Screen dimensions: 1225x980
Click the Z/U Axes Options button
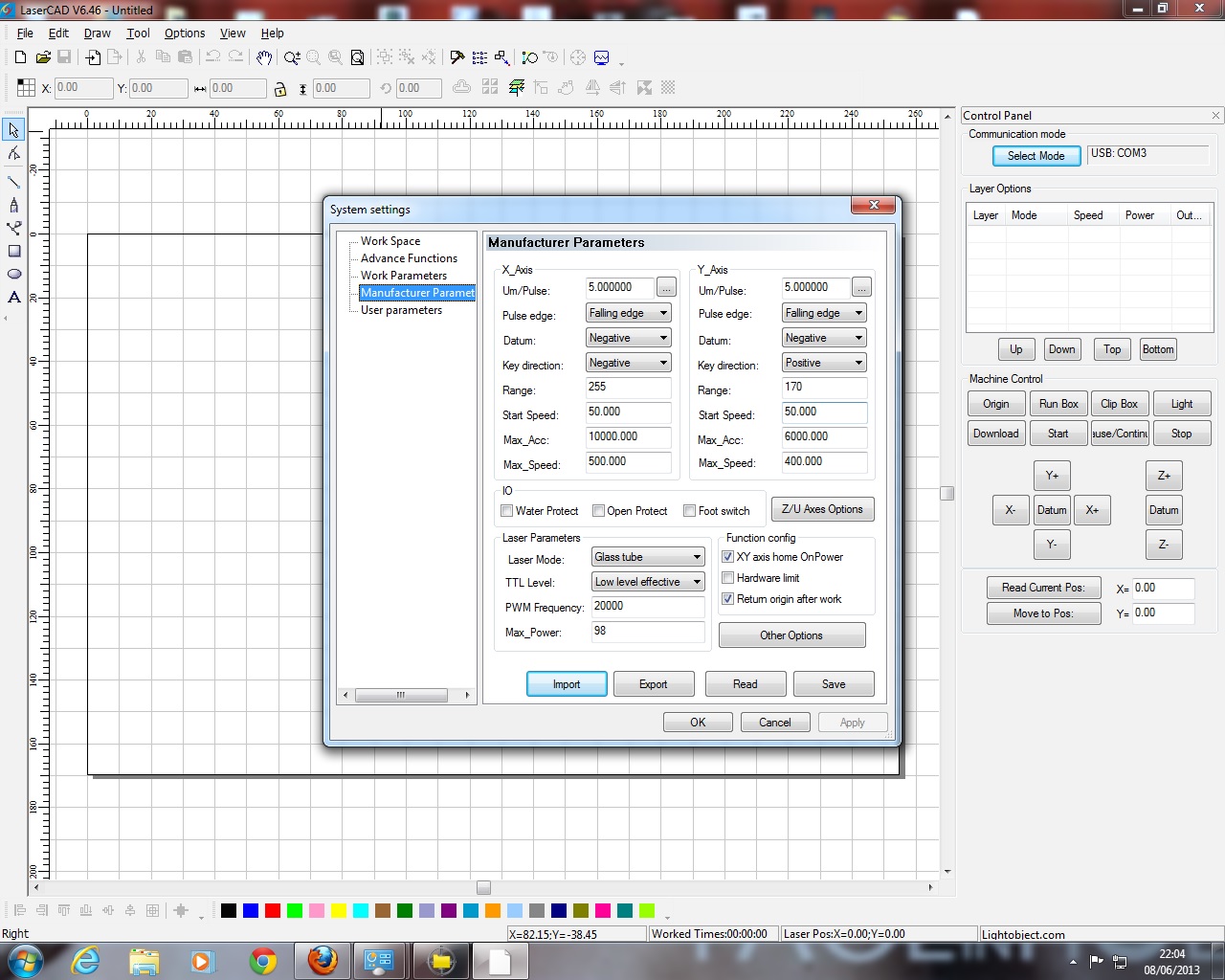[x=822, y=509]
